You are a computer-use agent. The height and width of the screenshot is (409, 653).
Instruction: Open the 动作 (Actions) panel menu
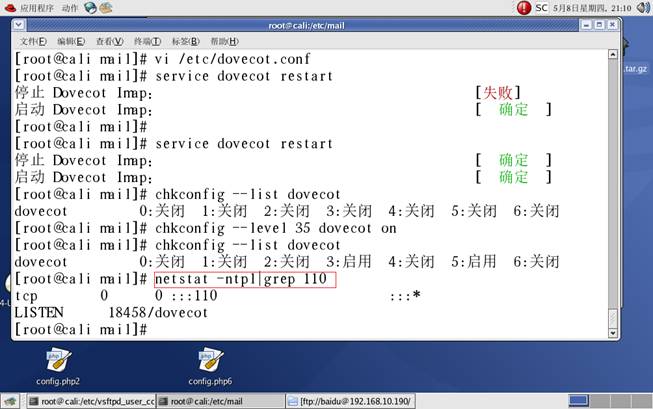(70, 8)
